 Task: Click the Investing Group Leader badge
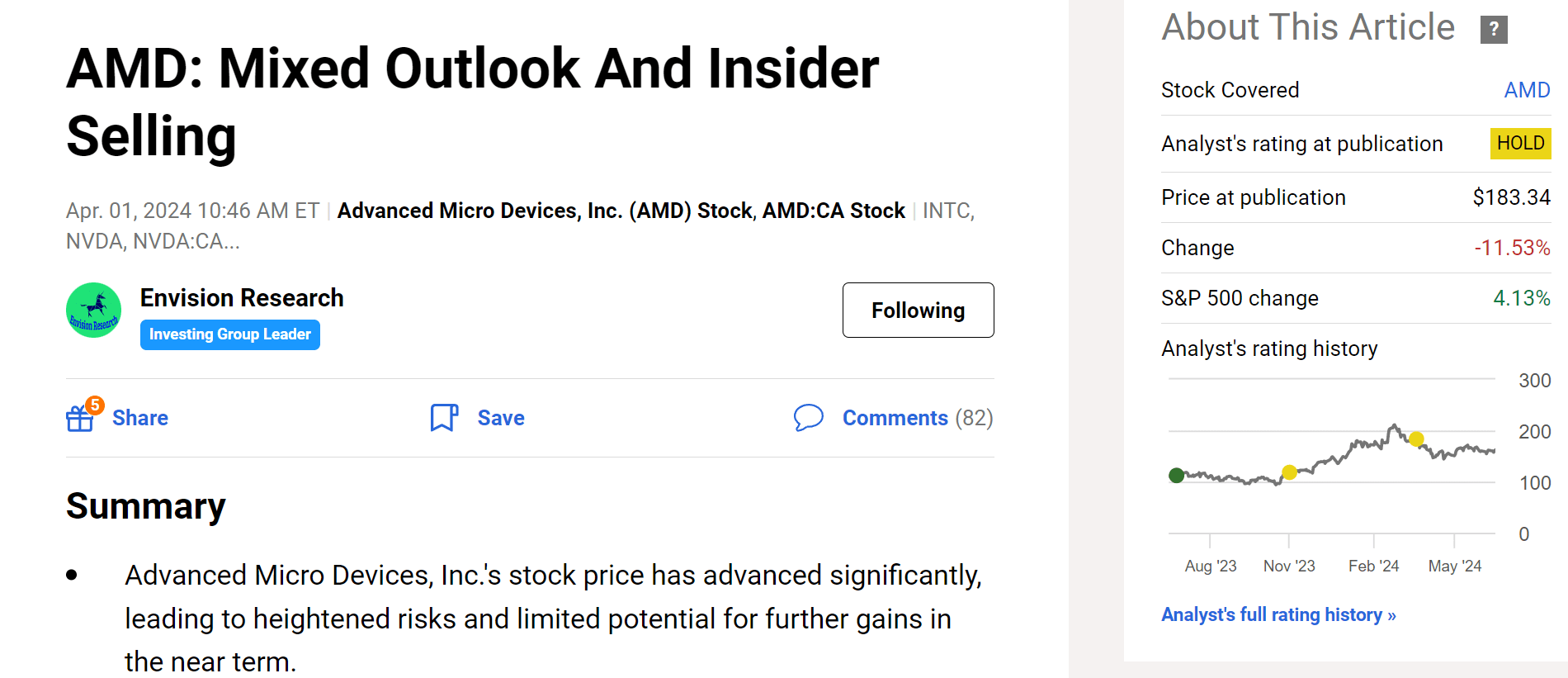(x=230, y=334)
